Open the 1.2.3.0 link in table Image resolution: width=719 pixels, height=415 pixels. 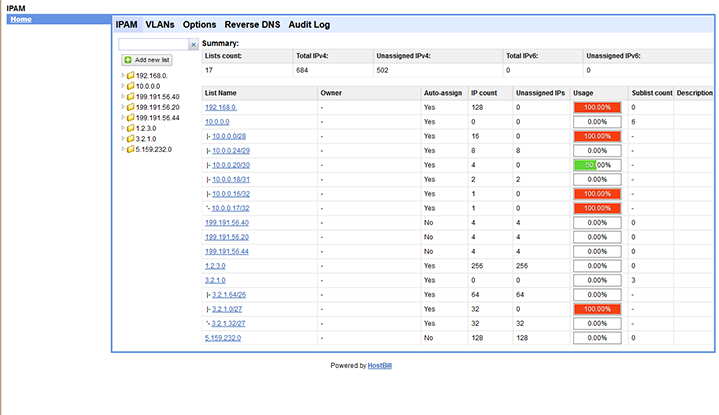click(x=215, y=266)
